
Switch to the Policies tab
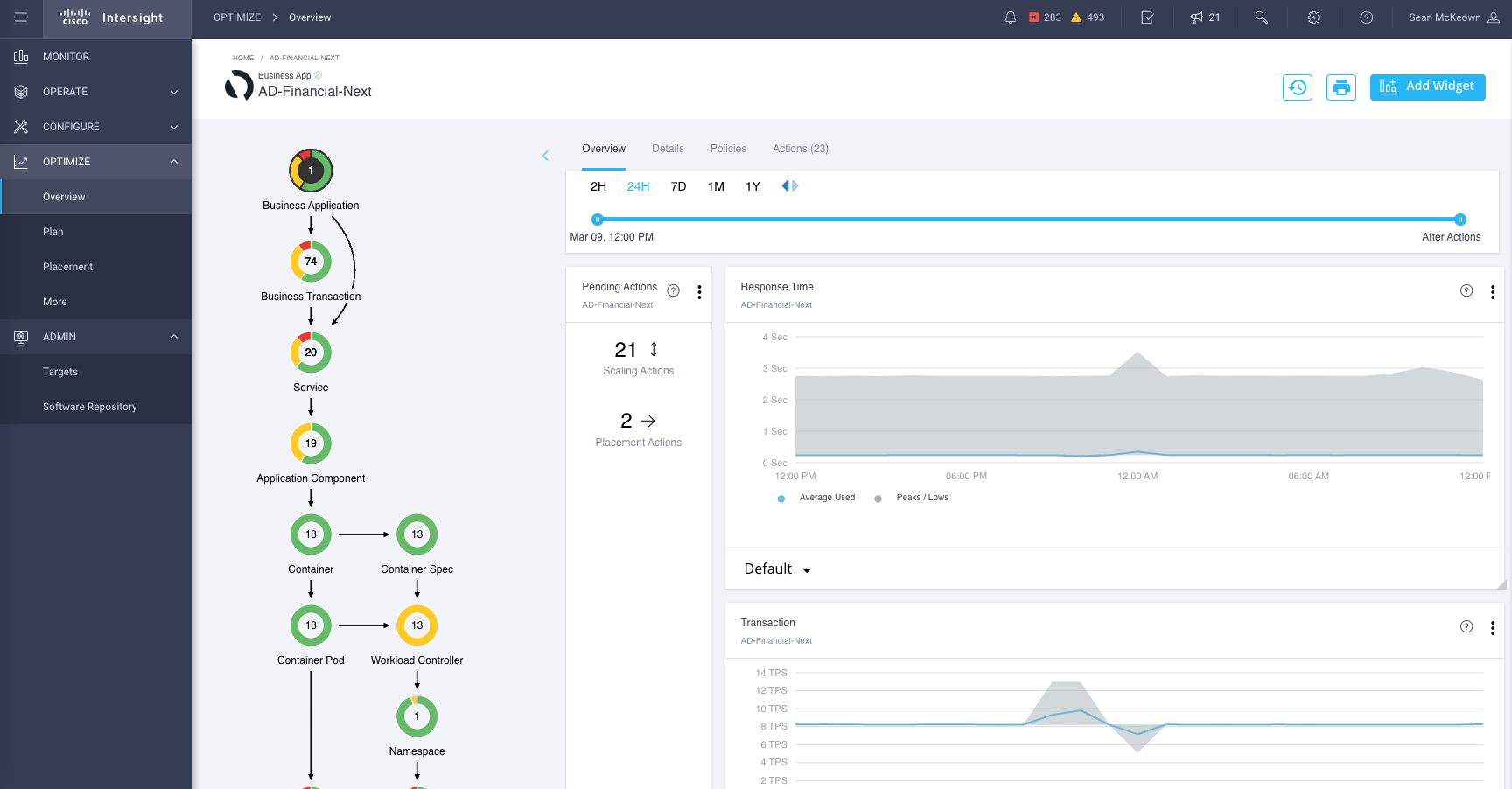coord(728,149)
